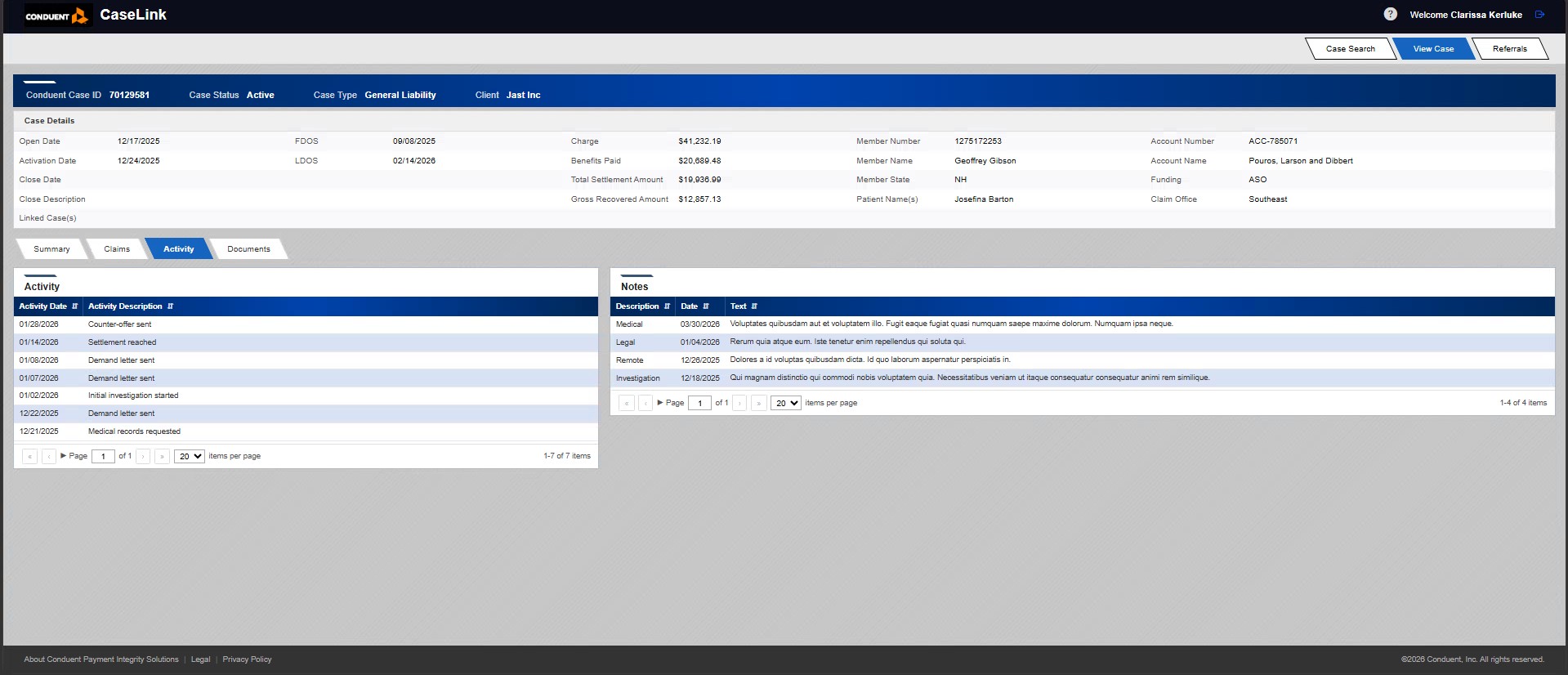Click account name Pouros, Larson and Dibbert

pos(1301,161)
